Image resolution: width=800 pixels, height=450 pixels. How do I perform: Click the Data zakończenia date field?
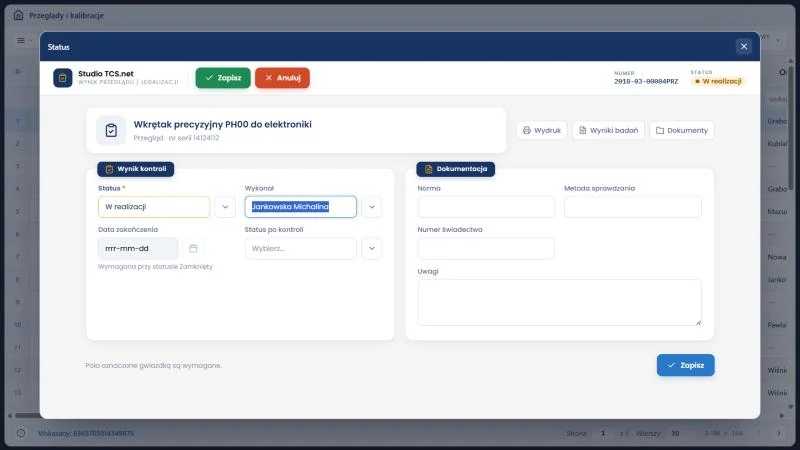[138, 248]
